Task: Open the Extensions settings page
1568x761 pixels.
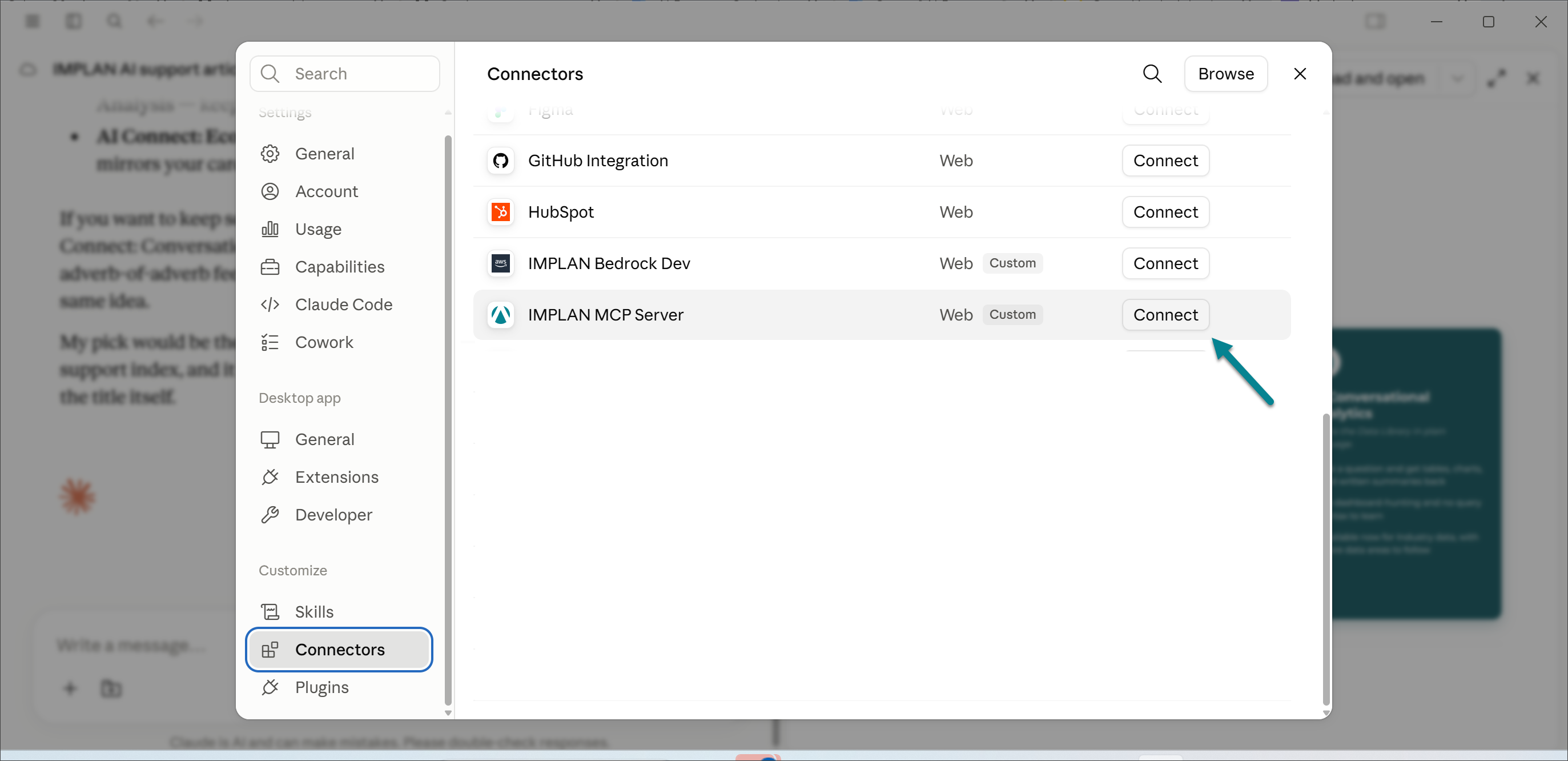Action: click(339, 476)
